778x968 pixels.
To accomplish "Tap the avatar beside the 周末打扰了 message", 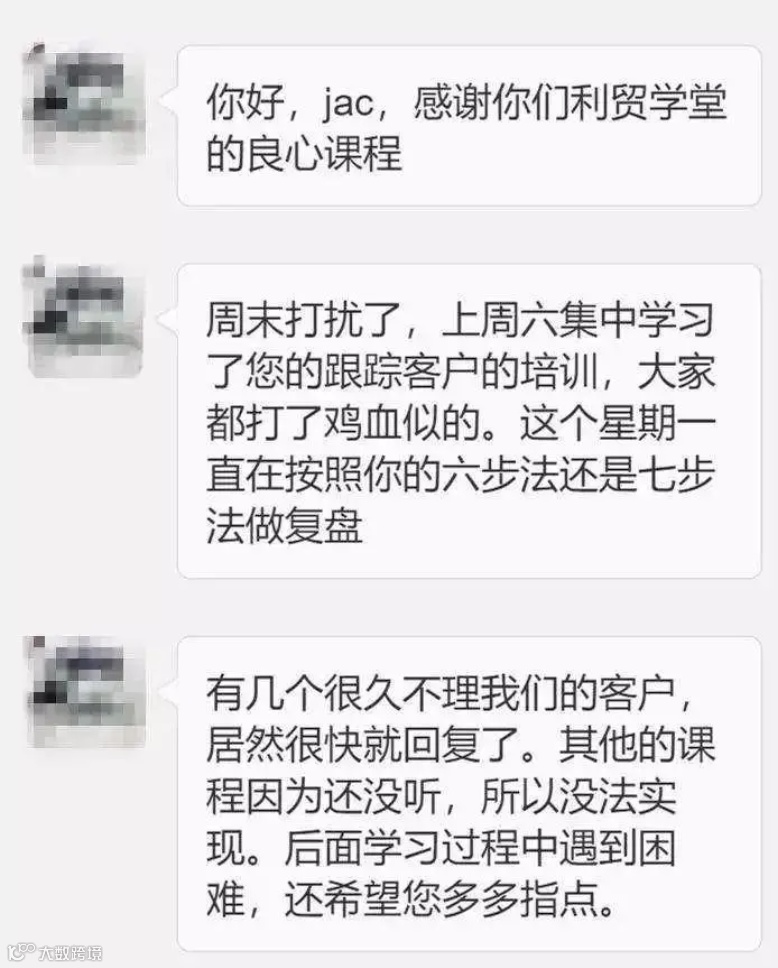I will click(x=85, y=317).
